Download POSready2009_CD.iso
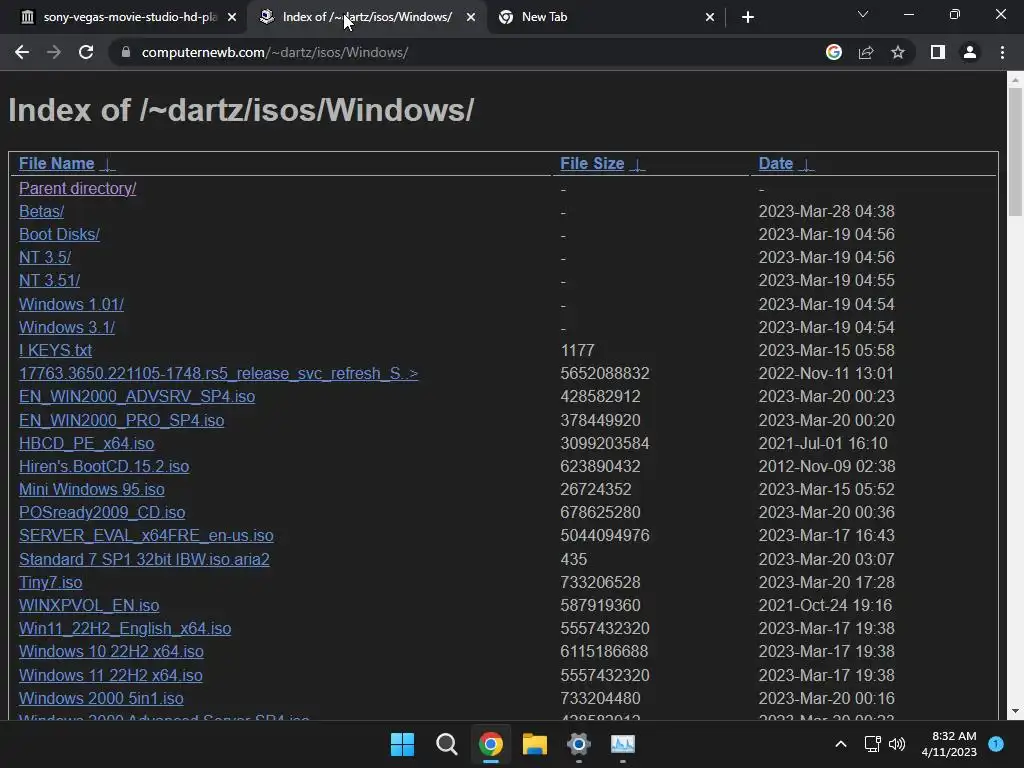 click(x=103, y=513)
